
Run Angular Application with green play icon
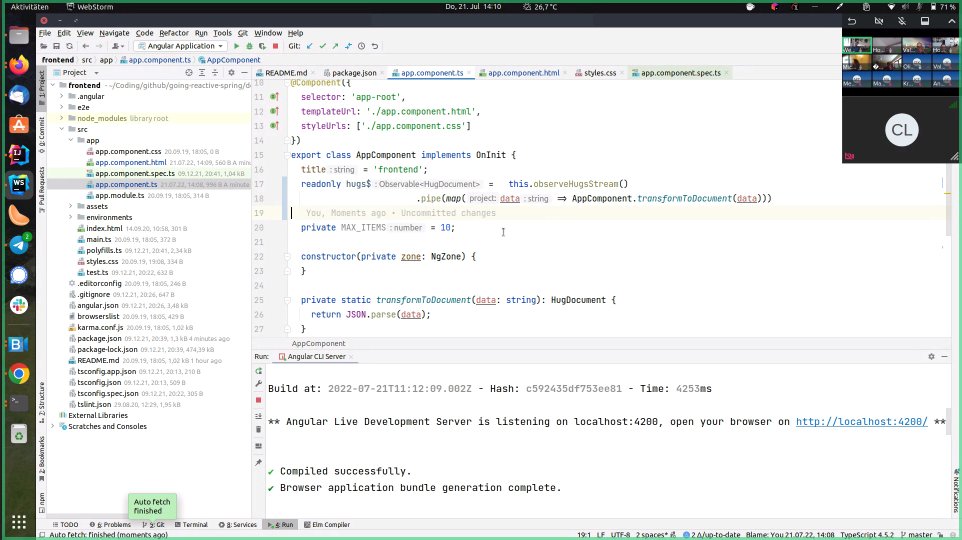236,46
